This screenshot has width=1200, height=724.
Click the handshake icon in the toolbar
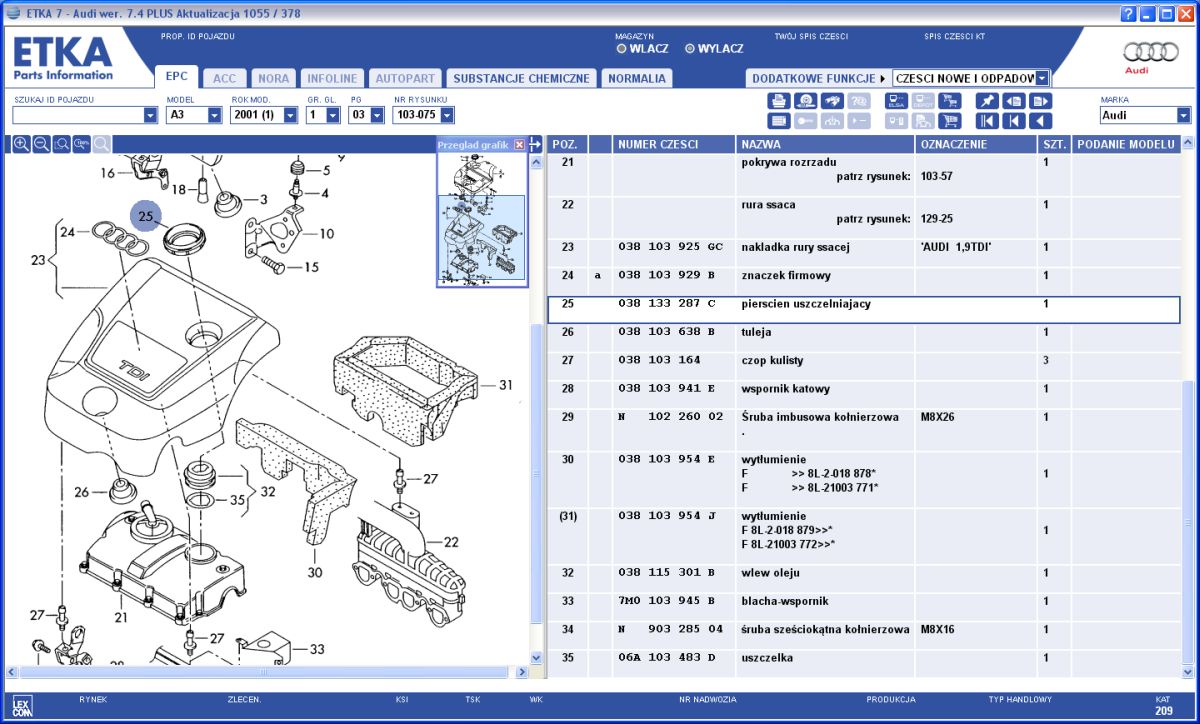point(832,100)
